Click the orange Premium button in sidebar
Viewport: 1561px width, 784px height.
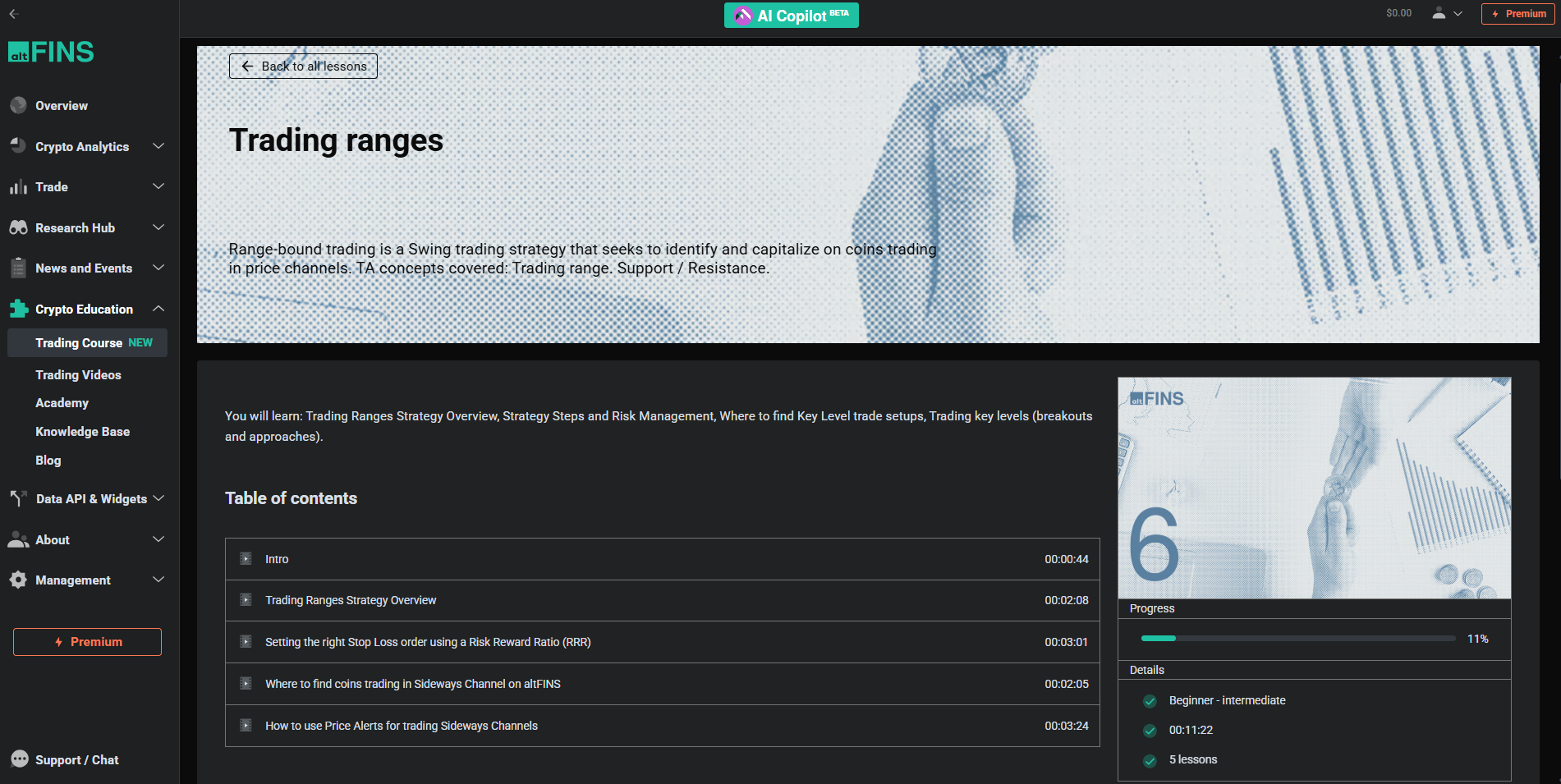click(87, 642)
